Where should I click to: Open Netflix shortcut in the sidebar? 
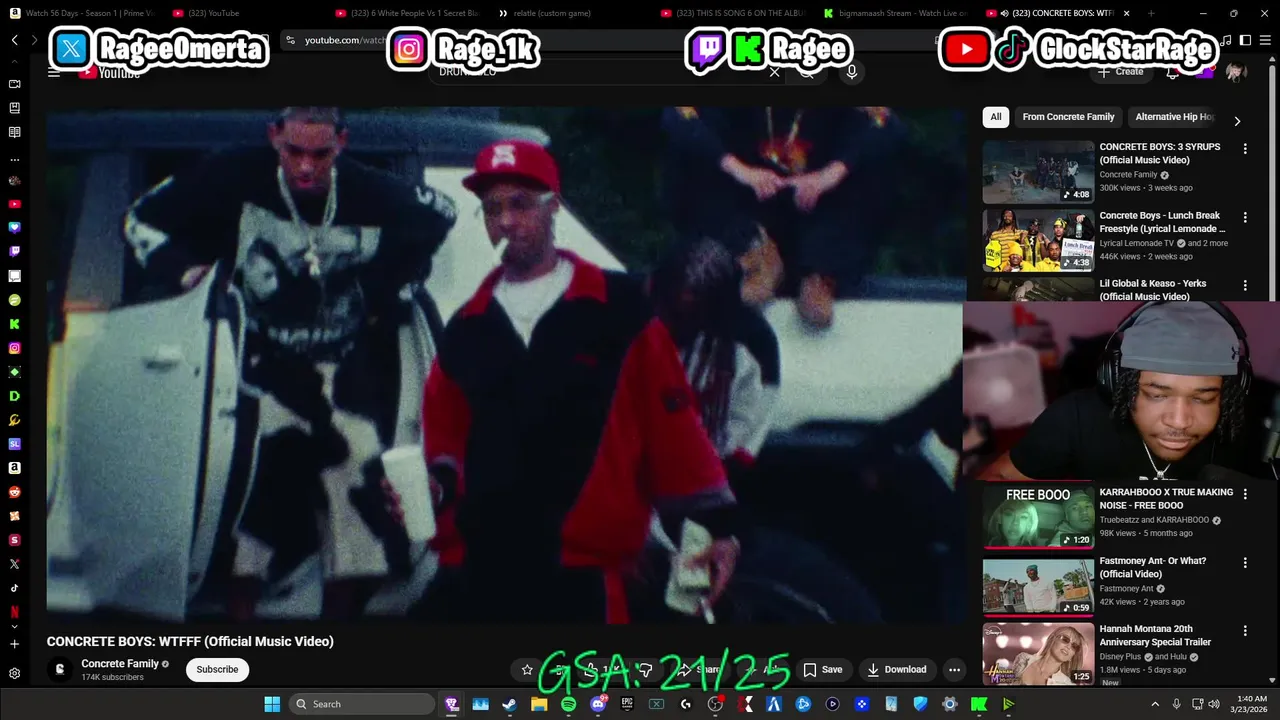pos(14,612)
